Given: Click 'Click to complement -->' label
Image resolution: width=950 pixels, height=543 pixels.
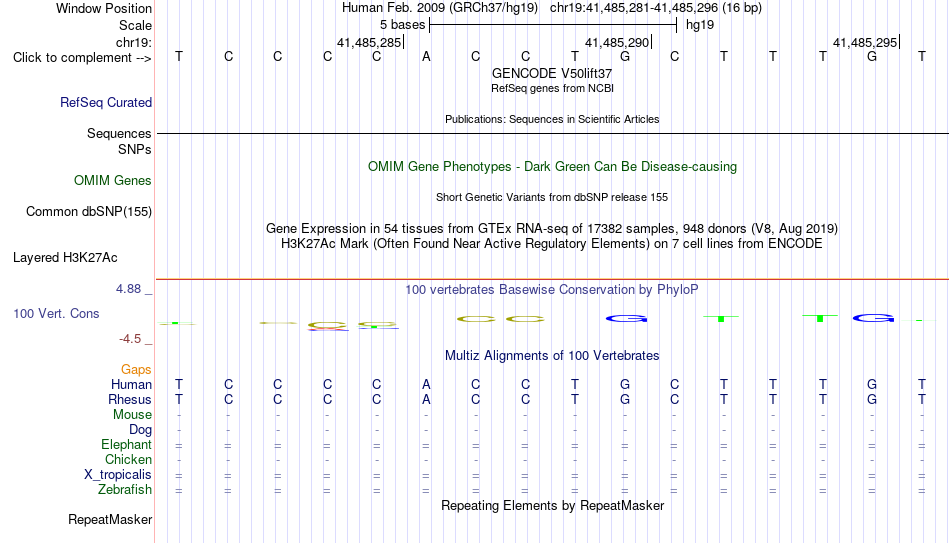Looking at the screenshot, I should pyautogui.click(x=82, y=58).
